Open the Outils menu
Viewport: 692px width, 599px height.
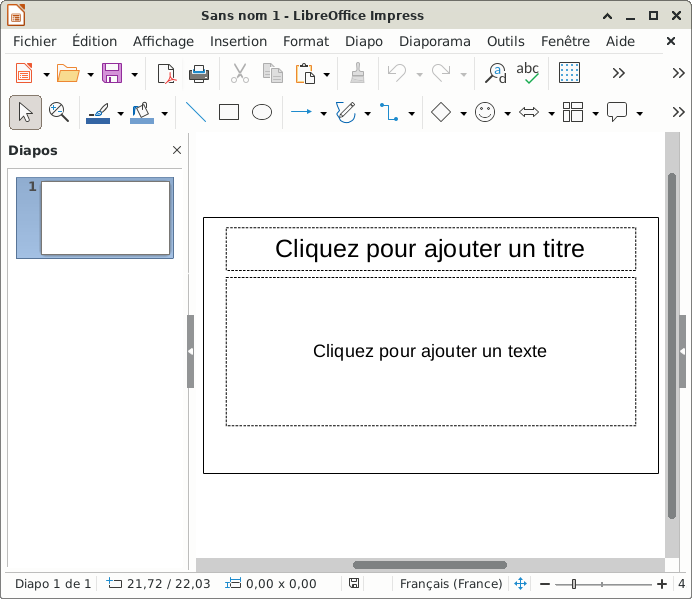506,41
